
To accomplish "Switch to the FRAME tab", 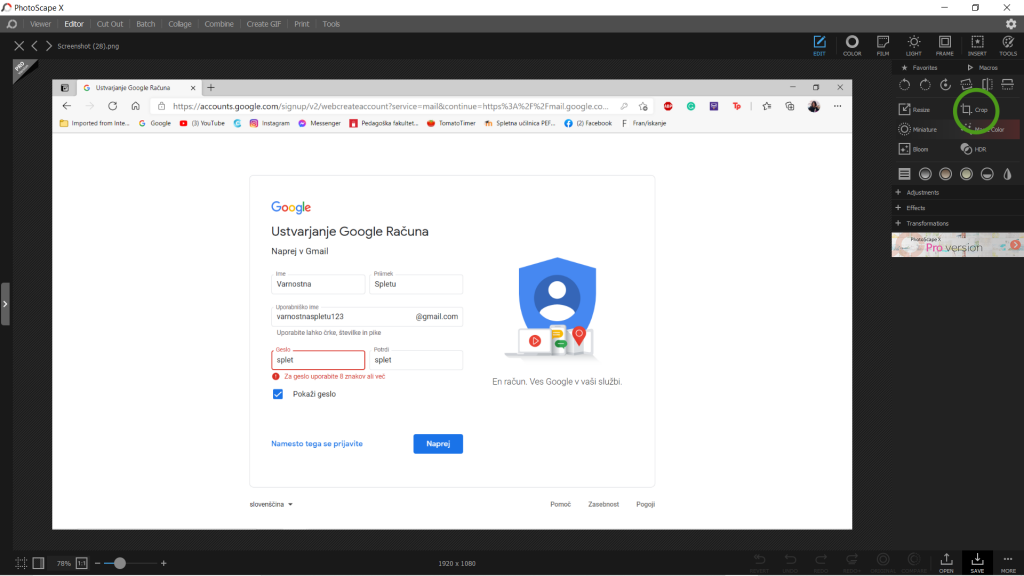I will 945,46.
